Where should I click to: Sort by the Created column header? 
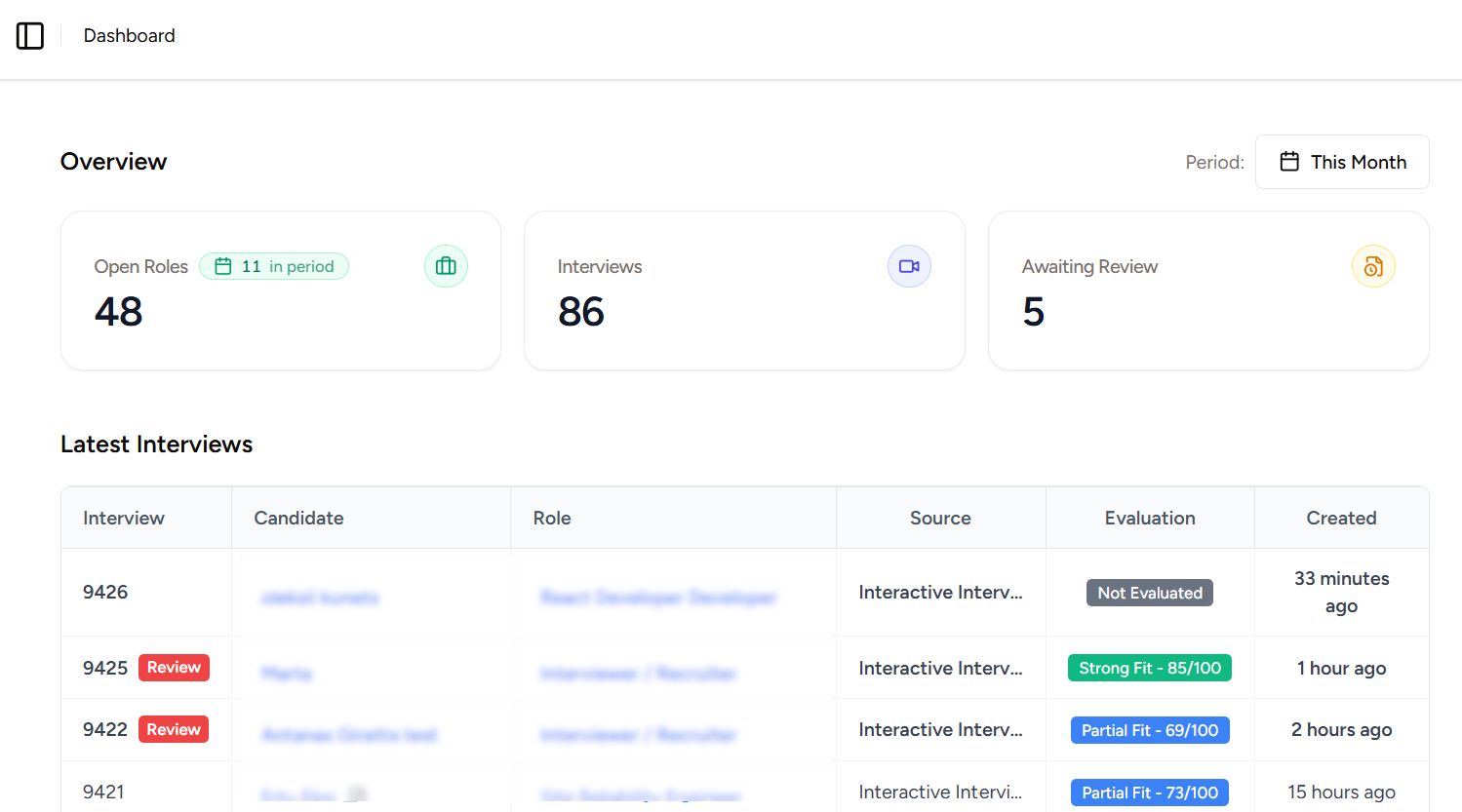1341,518
